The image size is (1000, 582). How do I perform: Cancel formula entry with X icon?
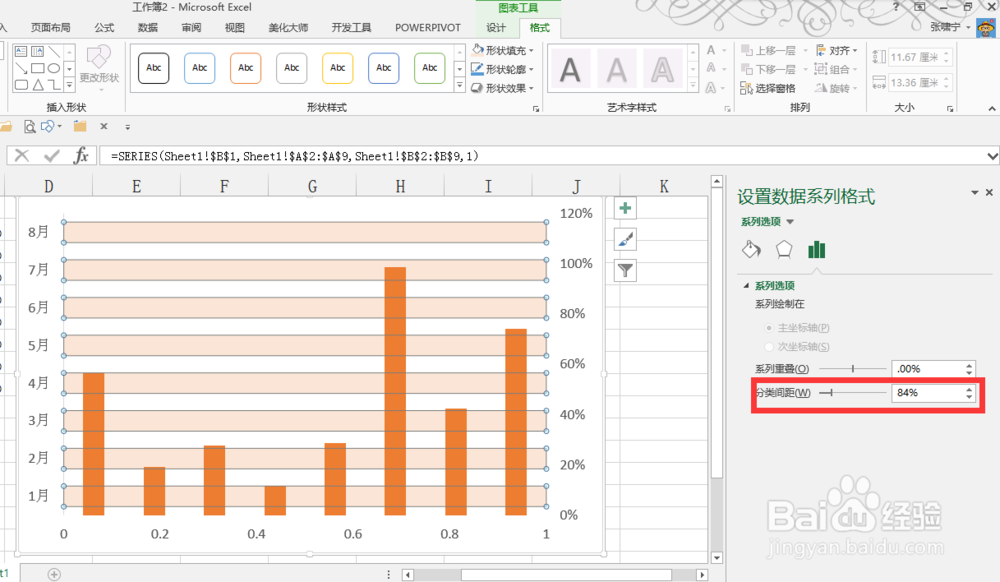[22, 156]
